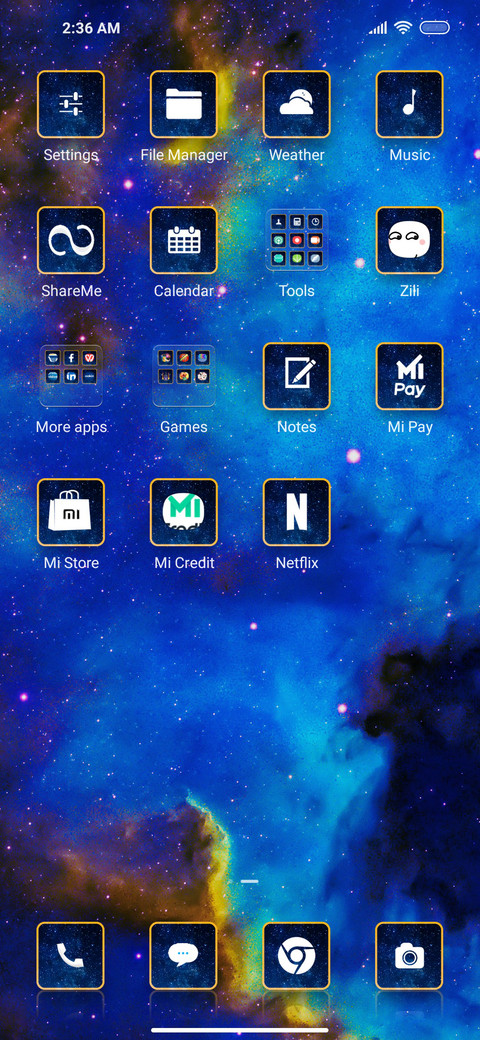Tap the Mi Pay label

tap(410, 427)
